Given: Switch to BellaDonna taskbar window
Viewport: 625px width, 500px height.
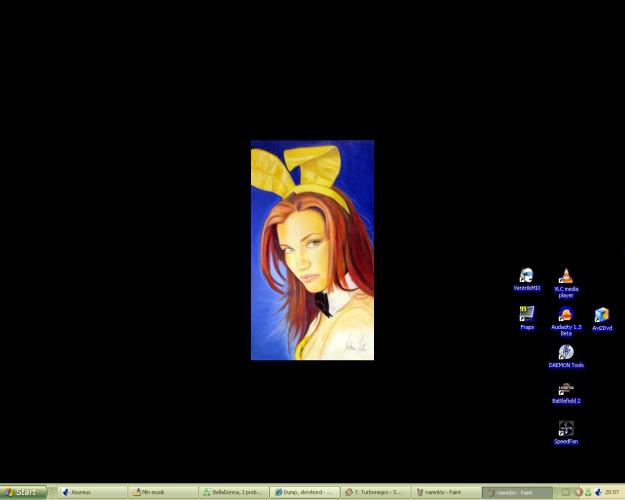Looking at the screenshot, I should click(234, 492).
